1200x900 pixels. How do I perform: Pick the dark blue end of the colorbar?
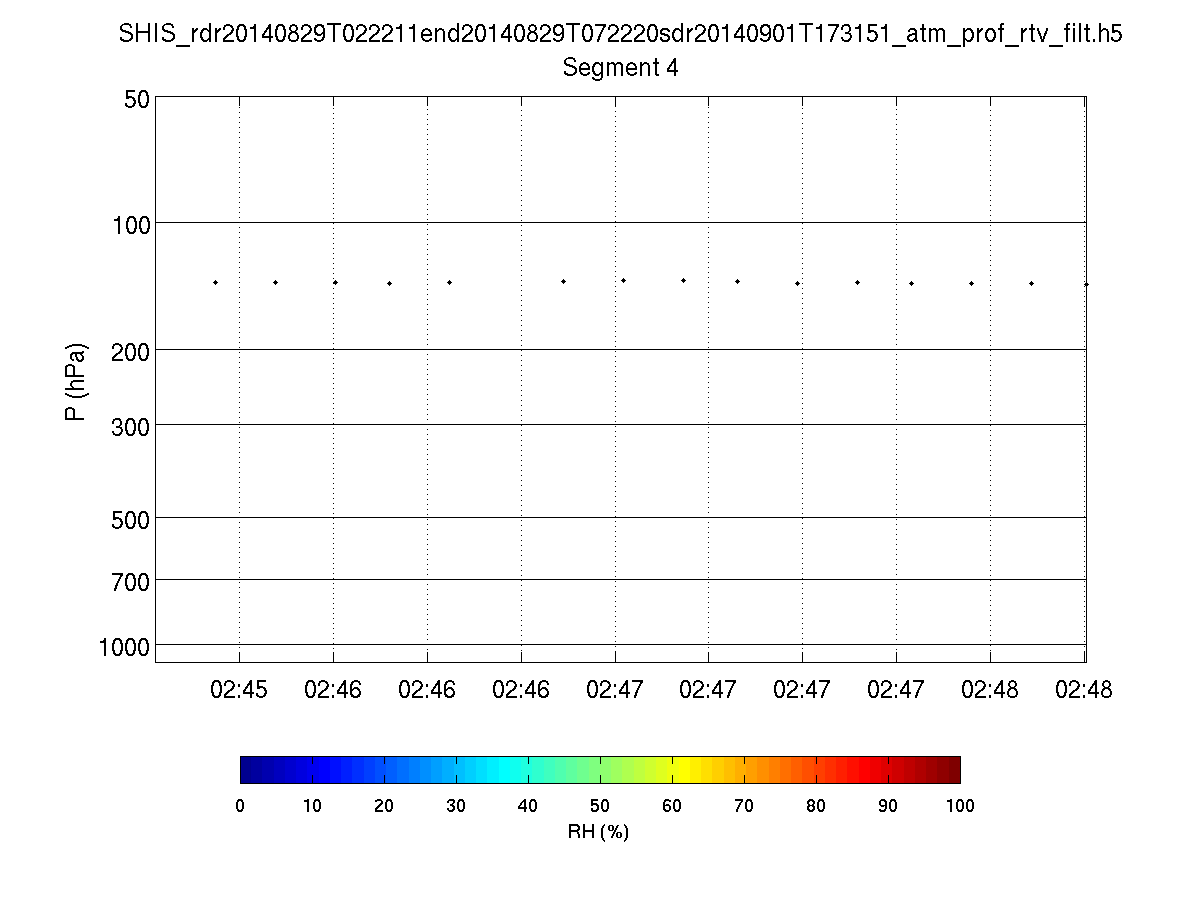click(x=248, y=769)
